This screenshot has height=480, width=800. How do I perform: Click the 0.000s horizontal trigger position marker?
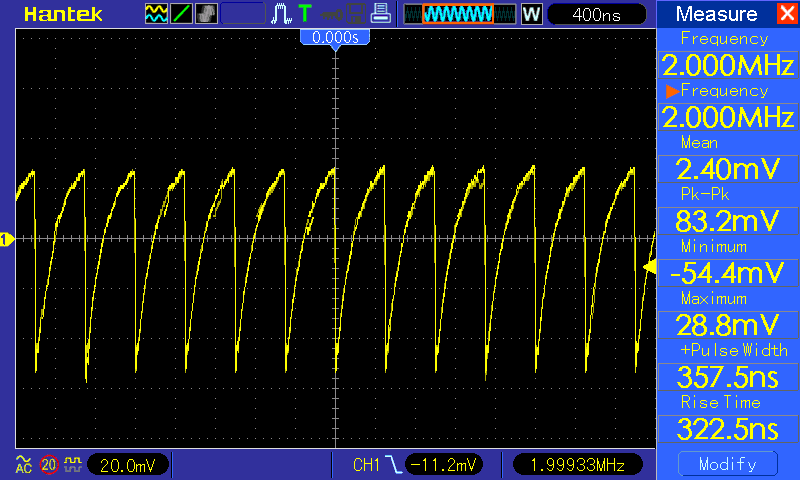click(335, 37)
